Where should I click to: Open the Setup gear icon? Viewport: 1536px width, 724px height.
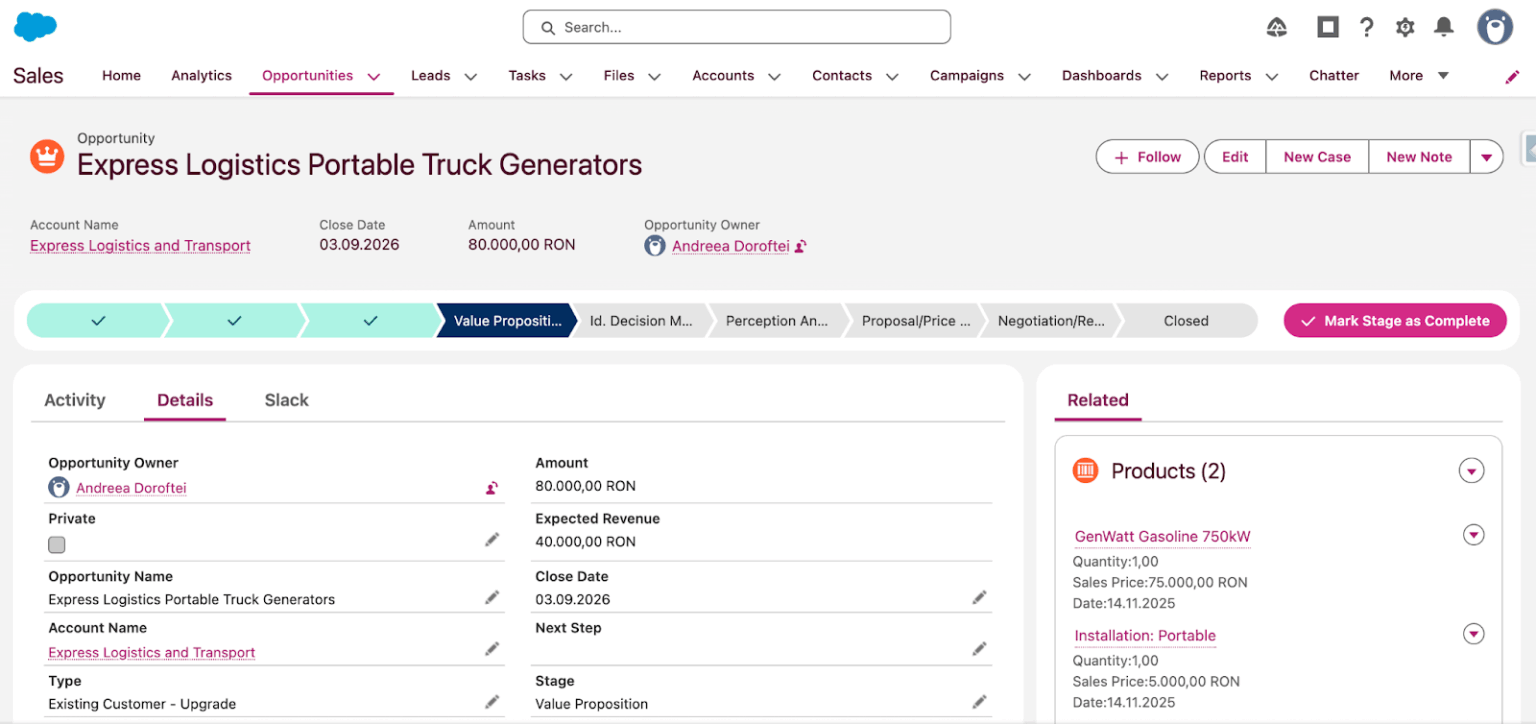pyautogui.click(x=1405, y=28)
